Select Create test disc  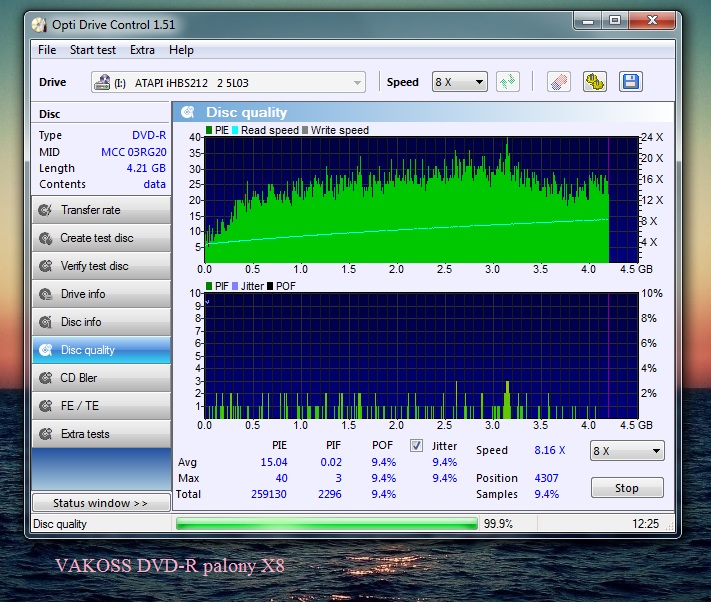pos(102,238)
